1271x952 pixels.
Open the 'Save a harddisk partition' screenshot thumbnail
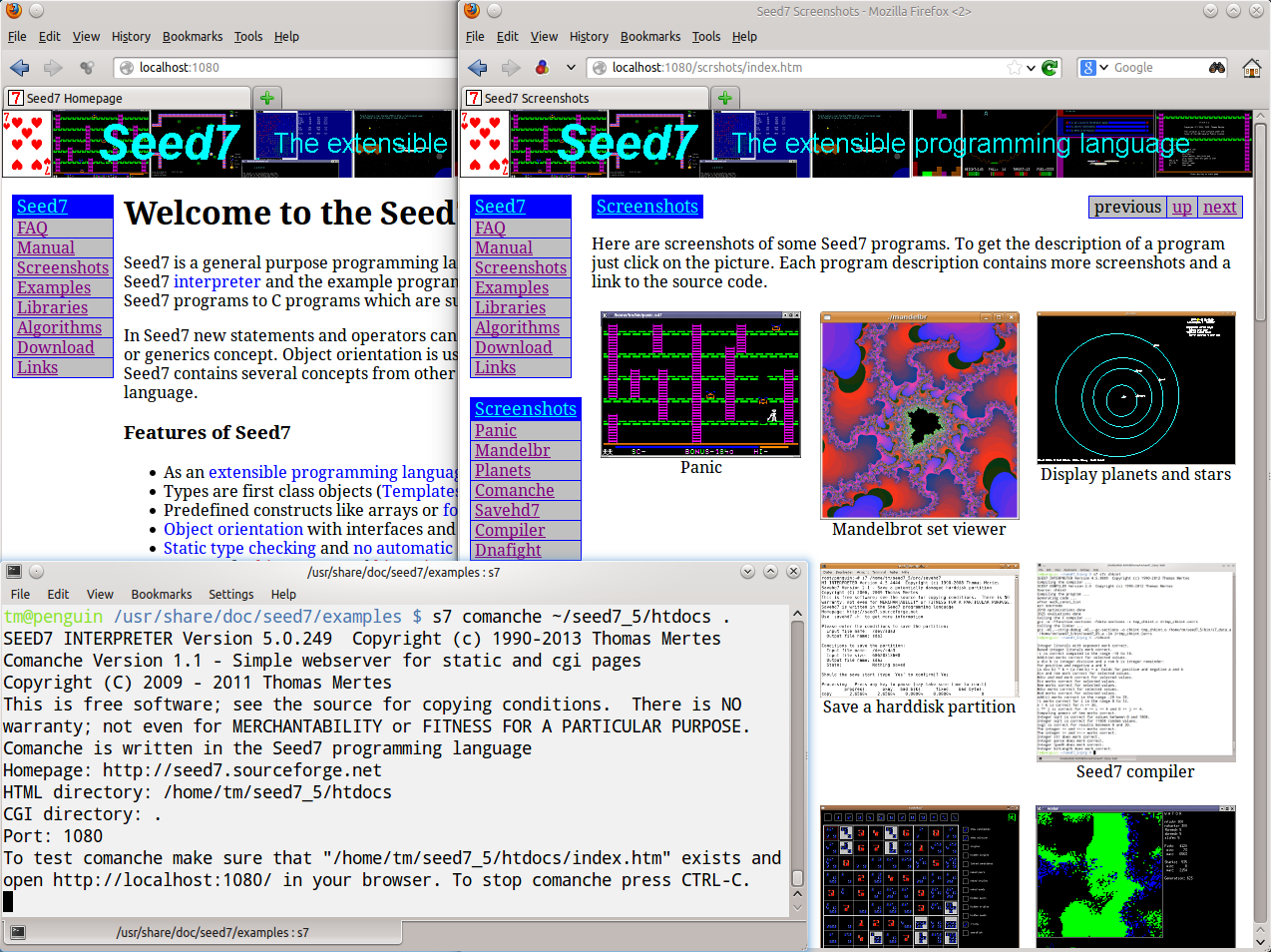coord(920,630)
